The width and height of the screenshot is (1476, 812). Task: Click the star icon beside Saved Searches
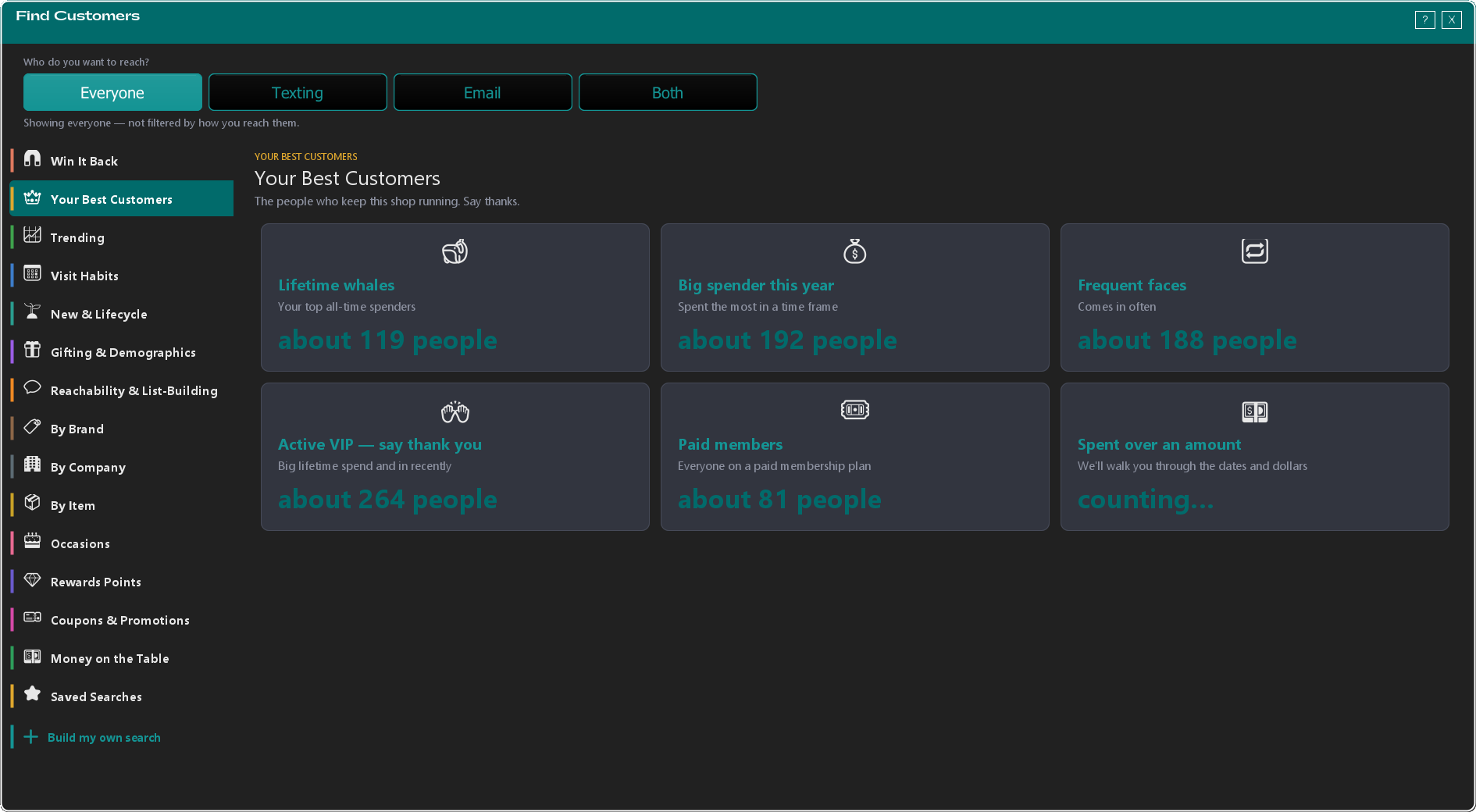pyautogui.click(x=32, y=694)
